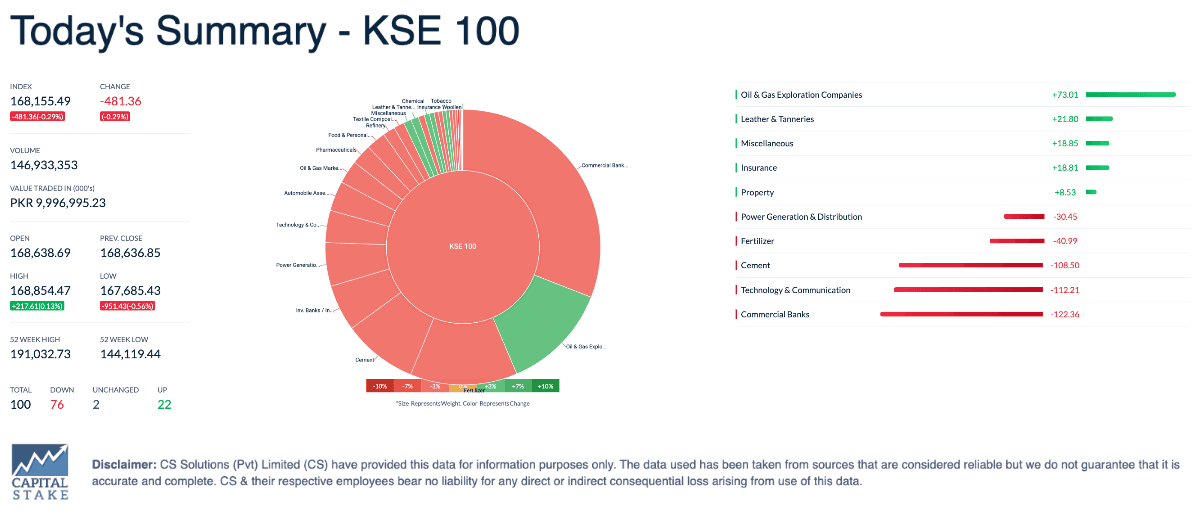Image resolution: width=1200 pixels, height=517 pixels.
Task: Click the change value -481.36 in large text
Action: click(x=121, y=101)
